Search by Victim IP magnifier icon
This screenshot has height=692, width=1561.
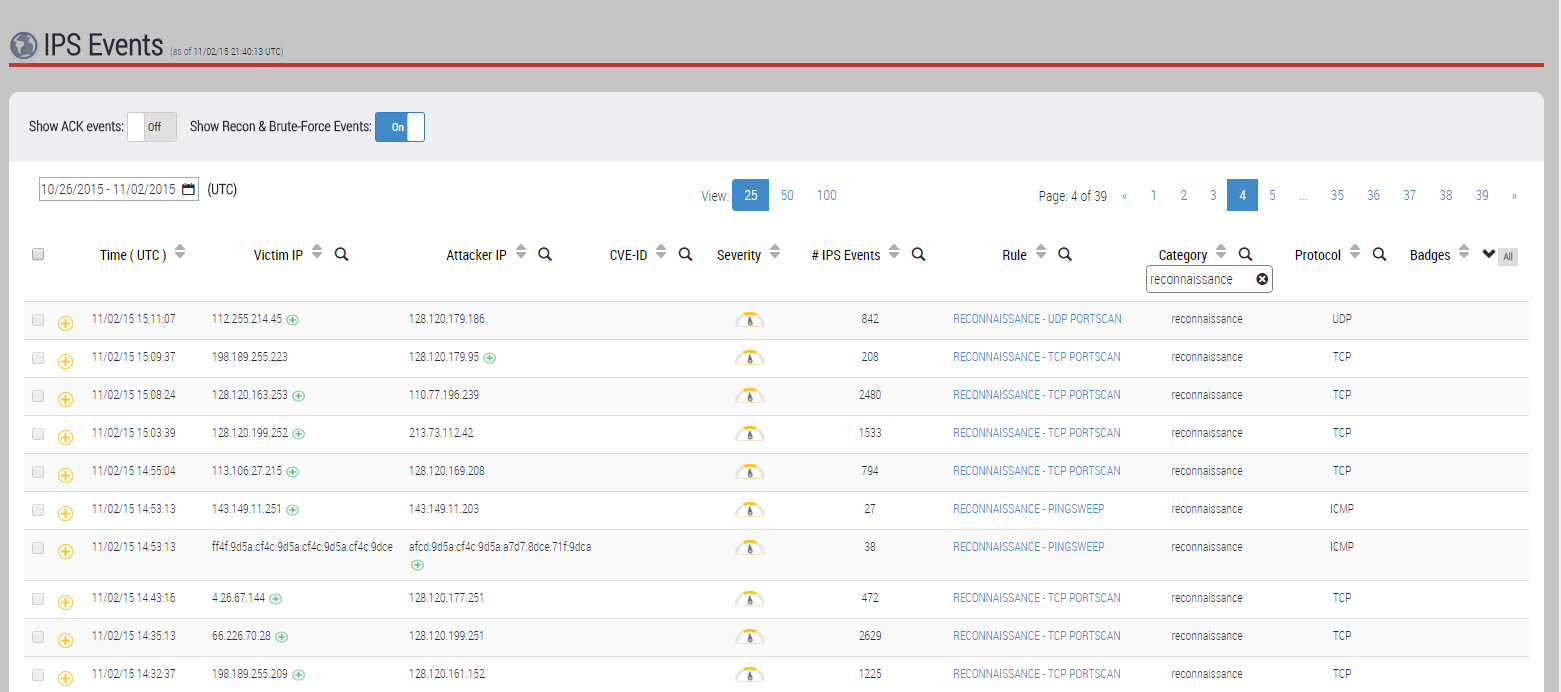tap(341, 254)
